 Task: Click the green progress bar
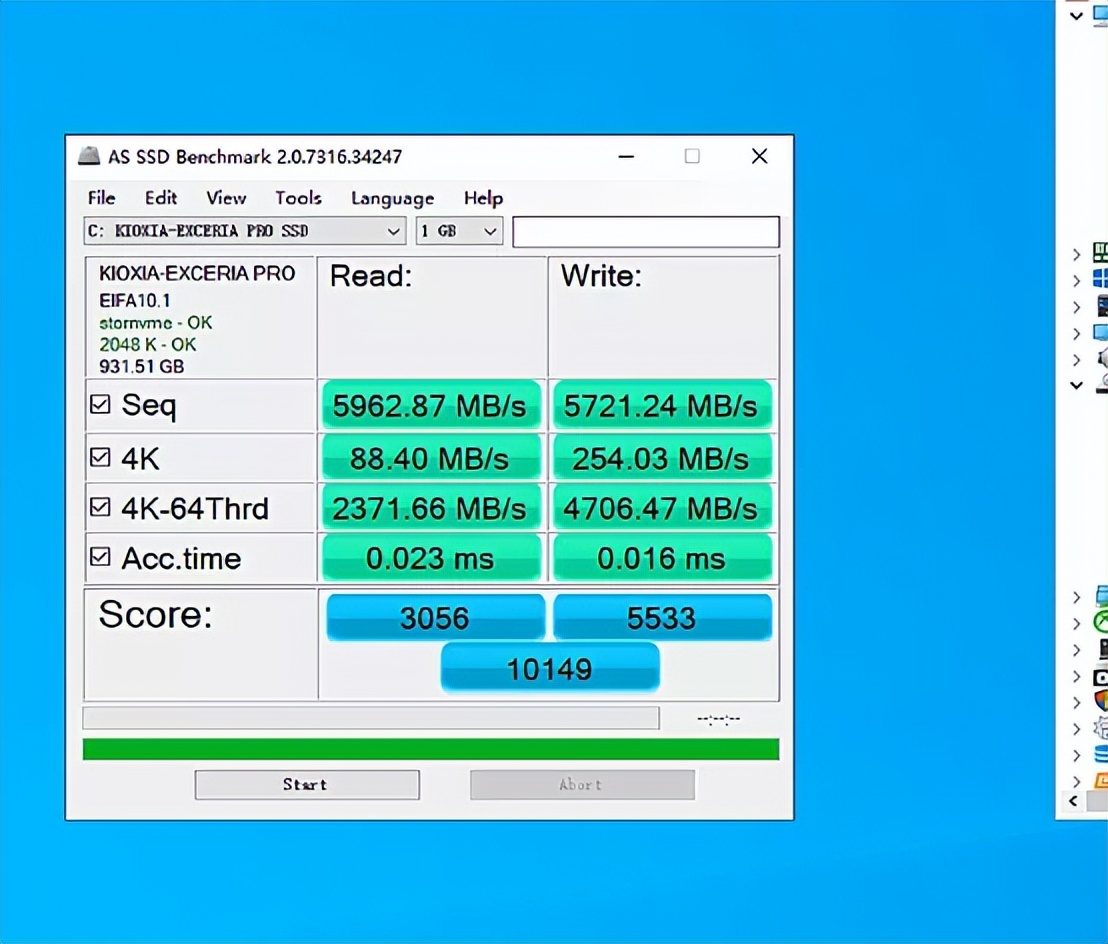(x=431, y=749)
